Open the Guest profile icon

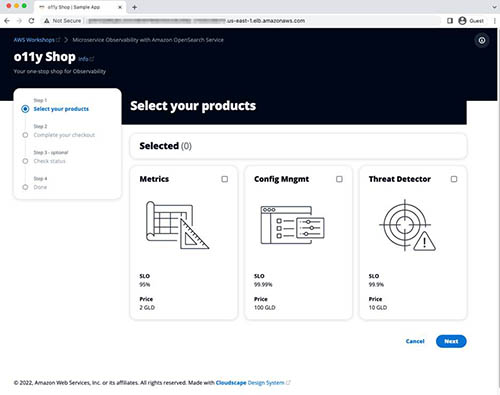[462, 21]
